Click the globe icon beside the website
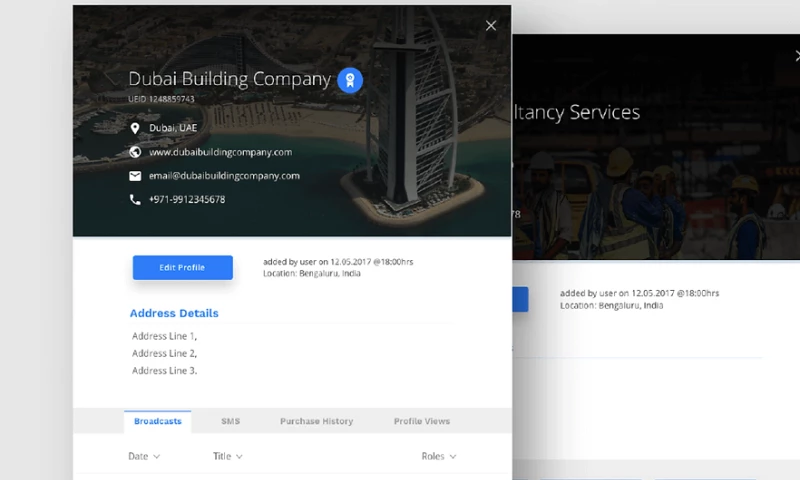 (x=135, y=152)
